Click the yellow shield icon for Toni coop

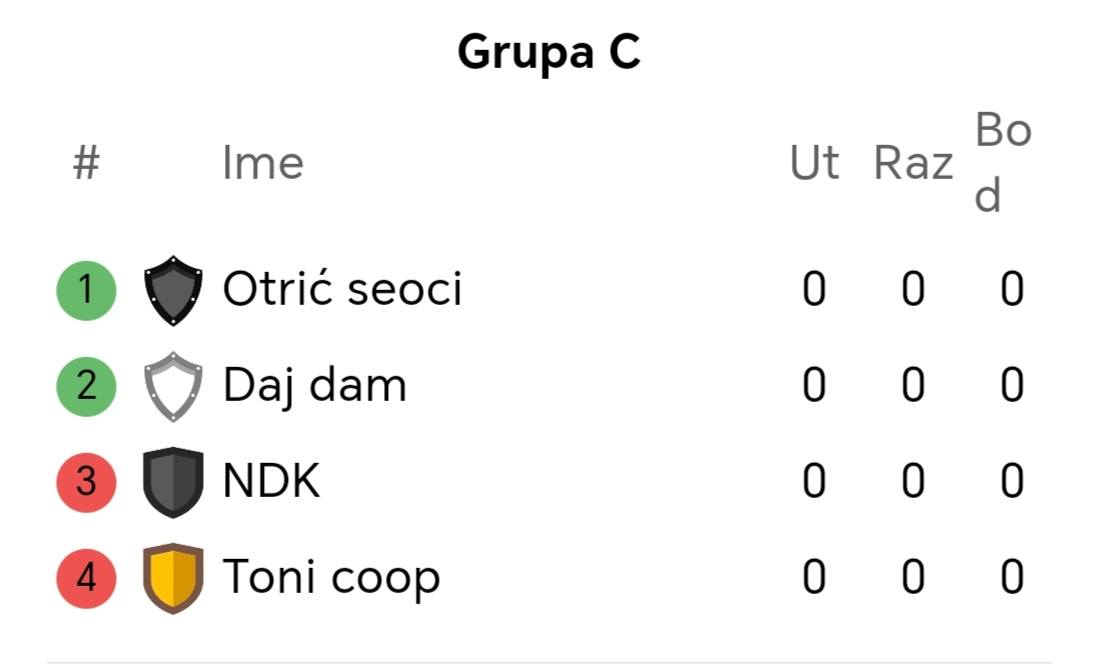click(173, 578)
